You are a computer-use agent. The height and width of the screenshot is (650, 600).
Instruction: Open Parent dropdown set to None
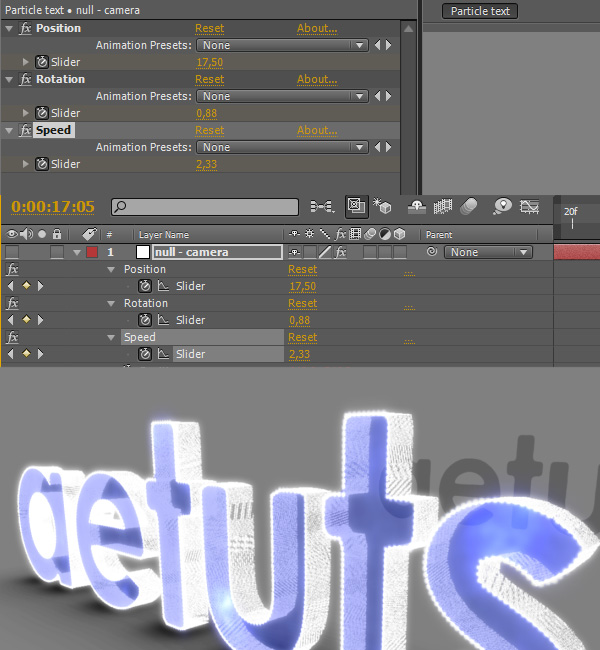point(488,252)
